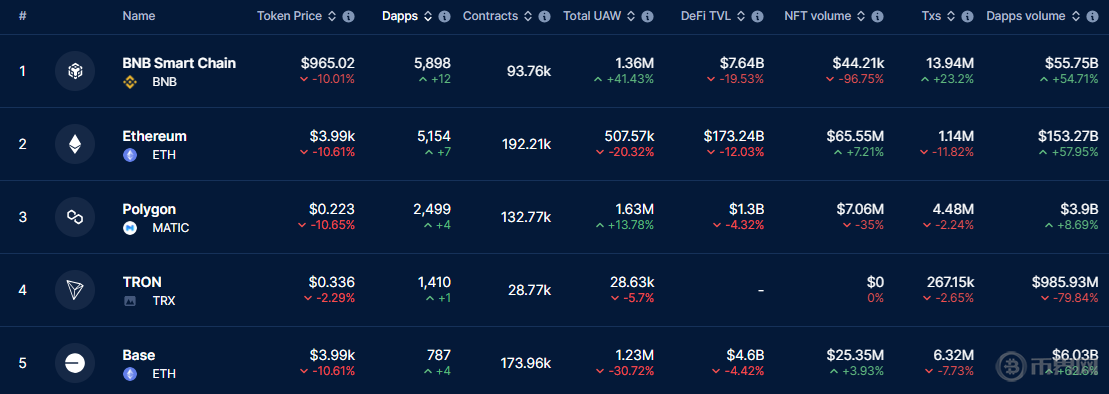1109x394 pixels.
Task: Click the TRX token icon
Action: pyautogui.click(x=130, y=301)
